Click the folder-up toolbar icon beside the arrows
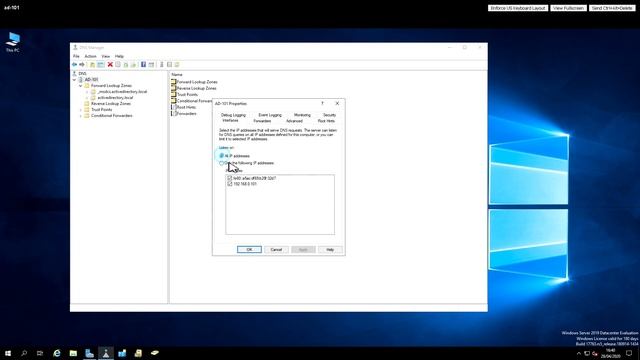The width and height of the screenshot is (640, 360). (x=93, y=64)
